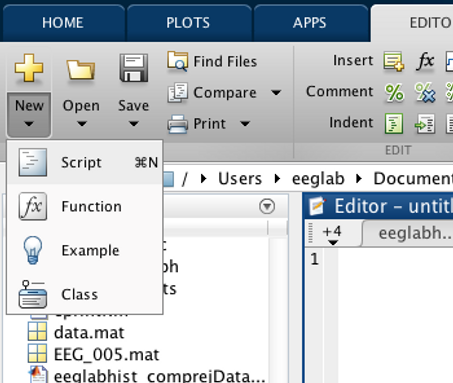Switch to the PLOTS tab
The image size is (453, 383).
click(188, 23)
